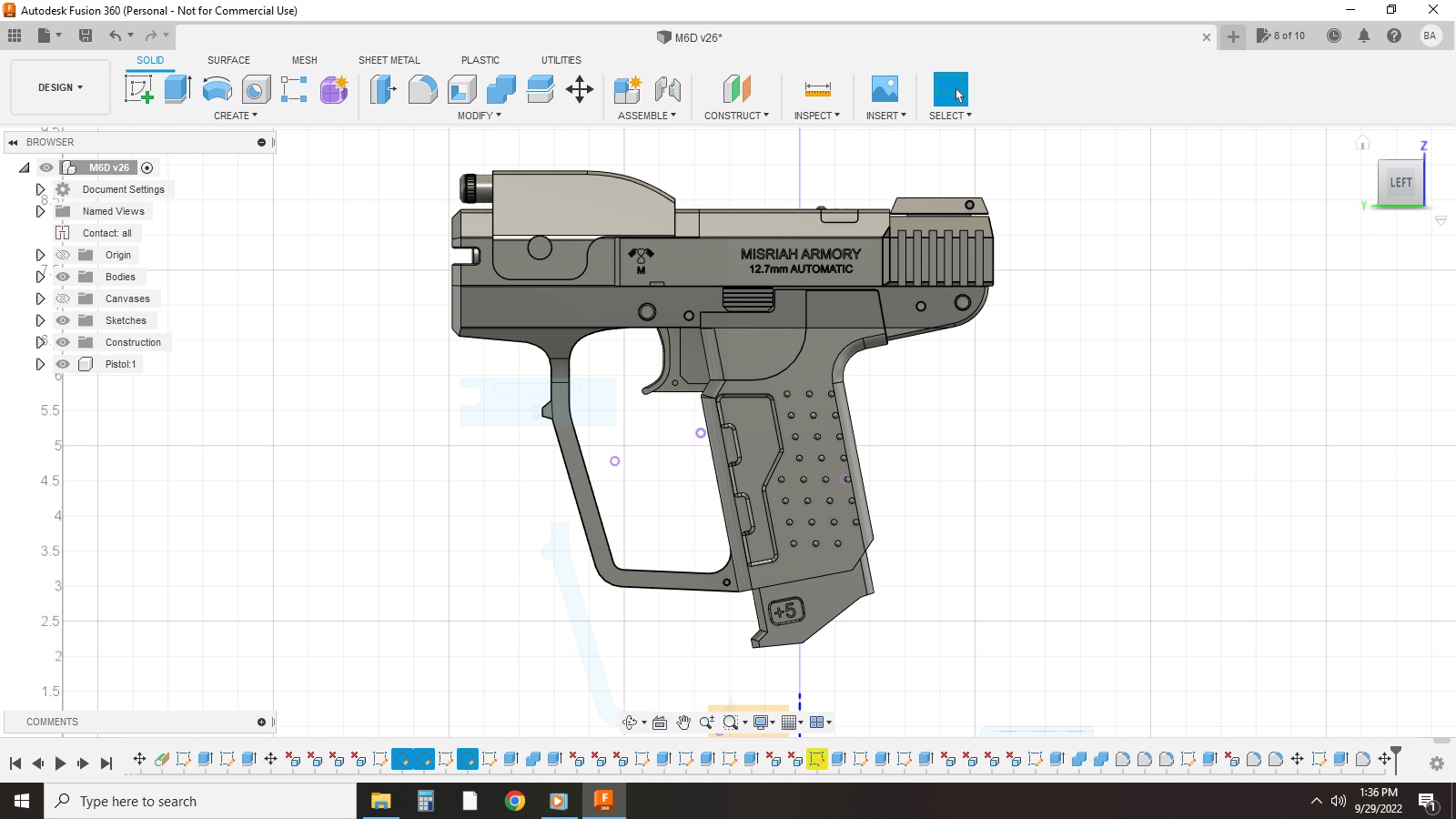Open the Data Panel grid icon

tap(15, 35)
